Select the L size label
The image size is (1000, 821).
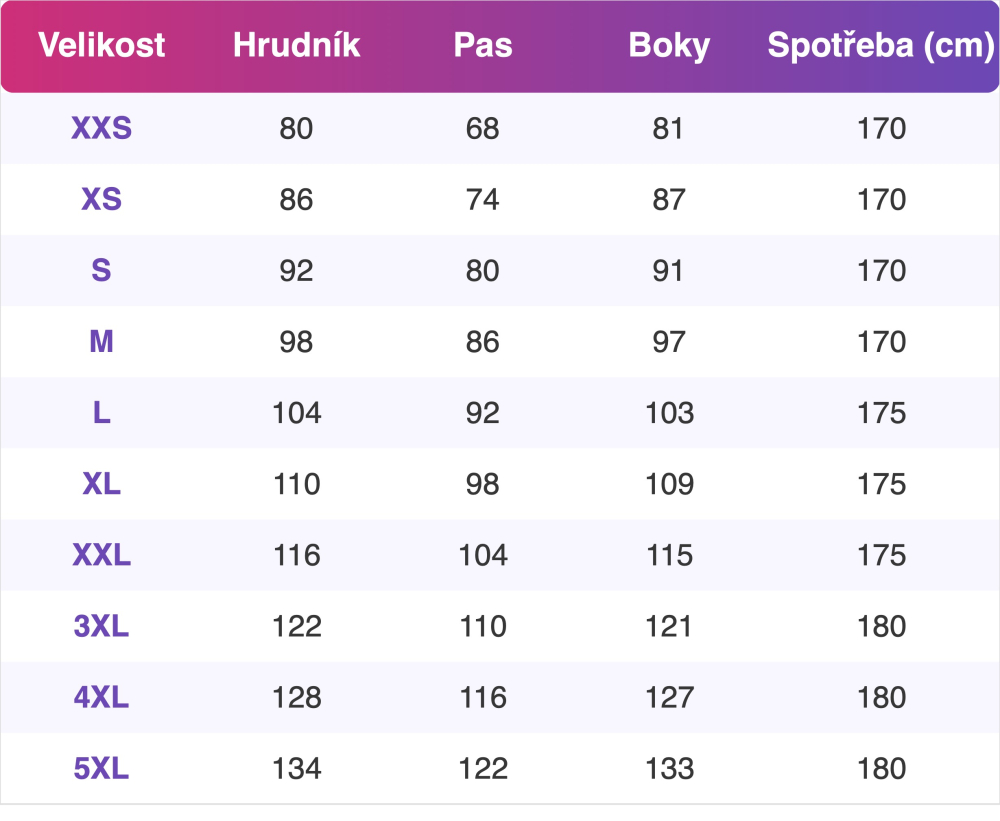pyautogui.click(x=101, y=413)
